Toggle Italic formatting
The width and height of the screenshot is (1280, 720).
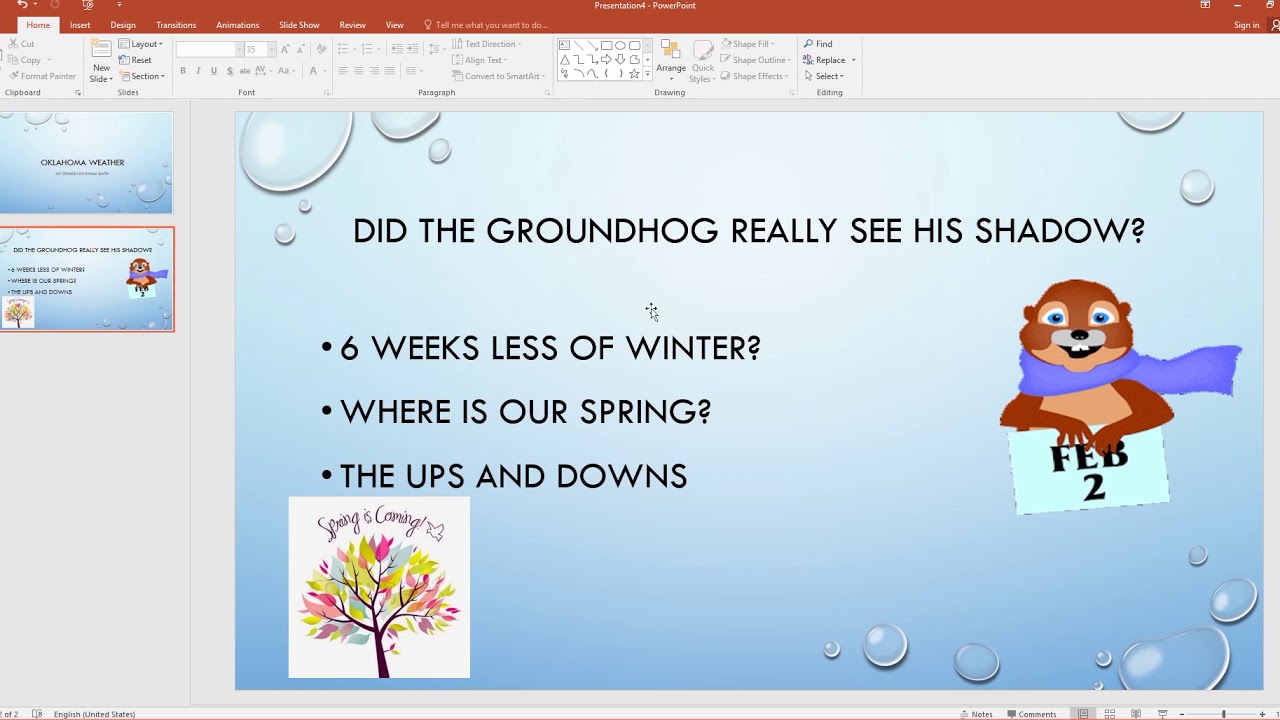[x=198, y=71]
